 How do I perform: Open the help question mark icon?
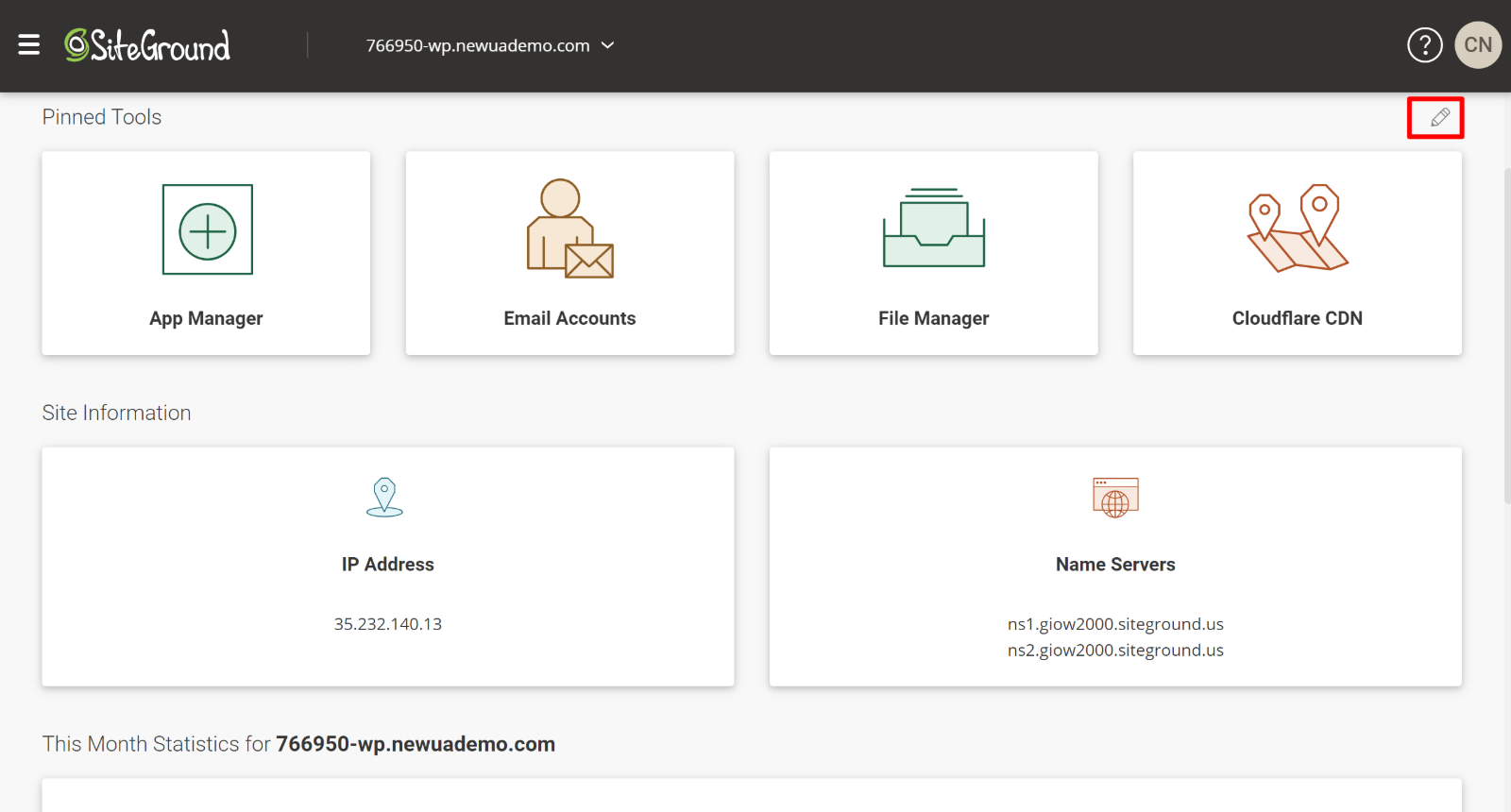tap(1425, 45)
